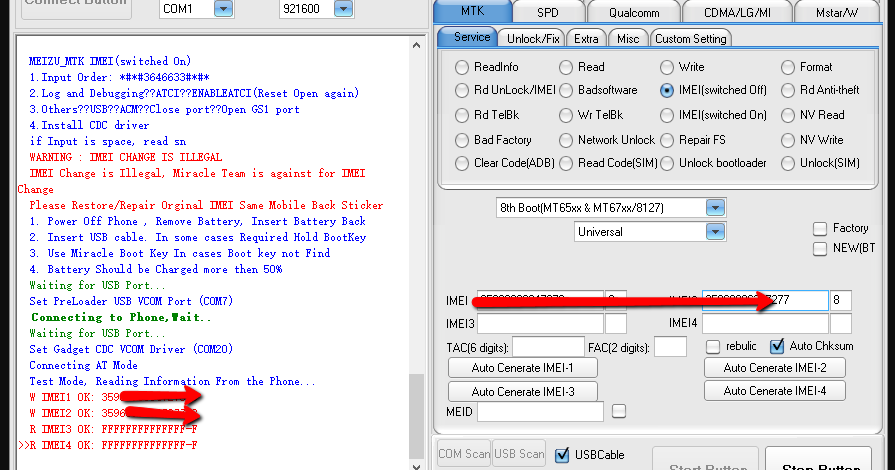Image resolution: width=895 pixels, height=470 pixels.
Task: Click the USB Scan button
Action: pos(519,454)
